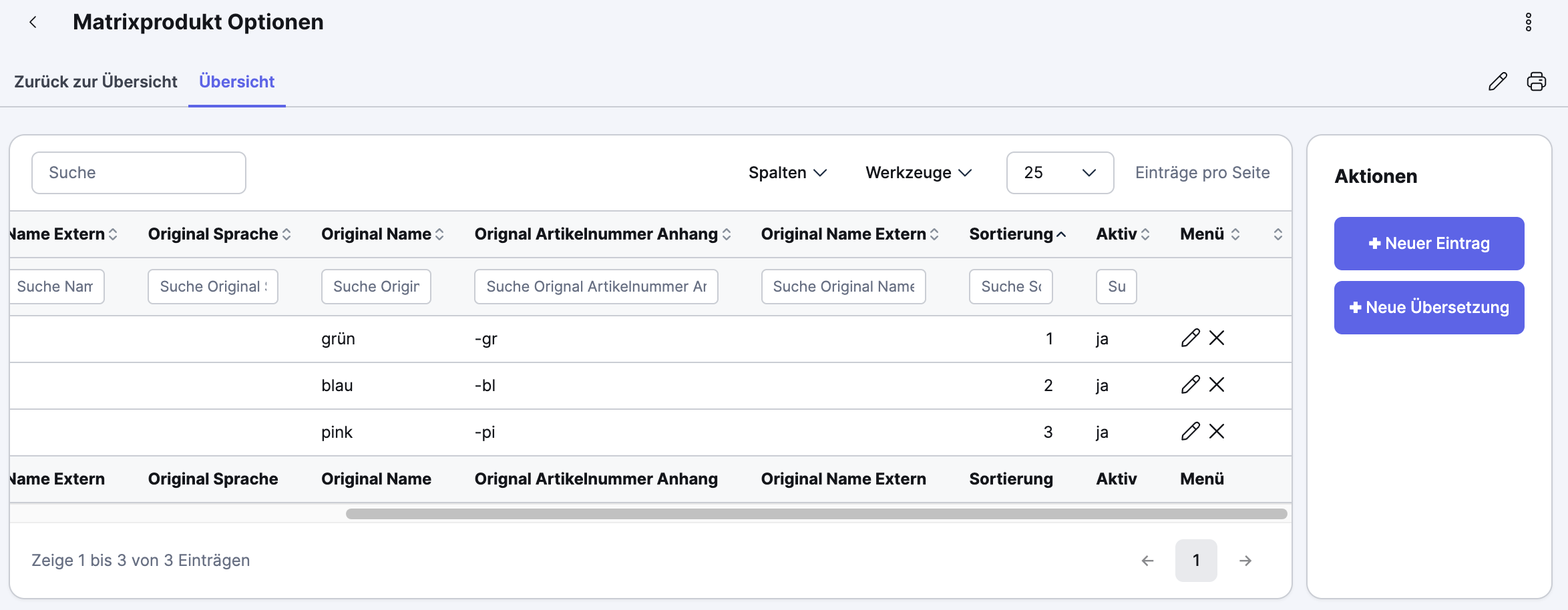Click the Neuer Eintrag button
The width and height of the screenshot is (1568, 610).
click(x=1429, y=244)
